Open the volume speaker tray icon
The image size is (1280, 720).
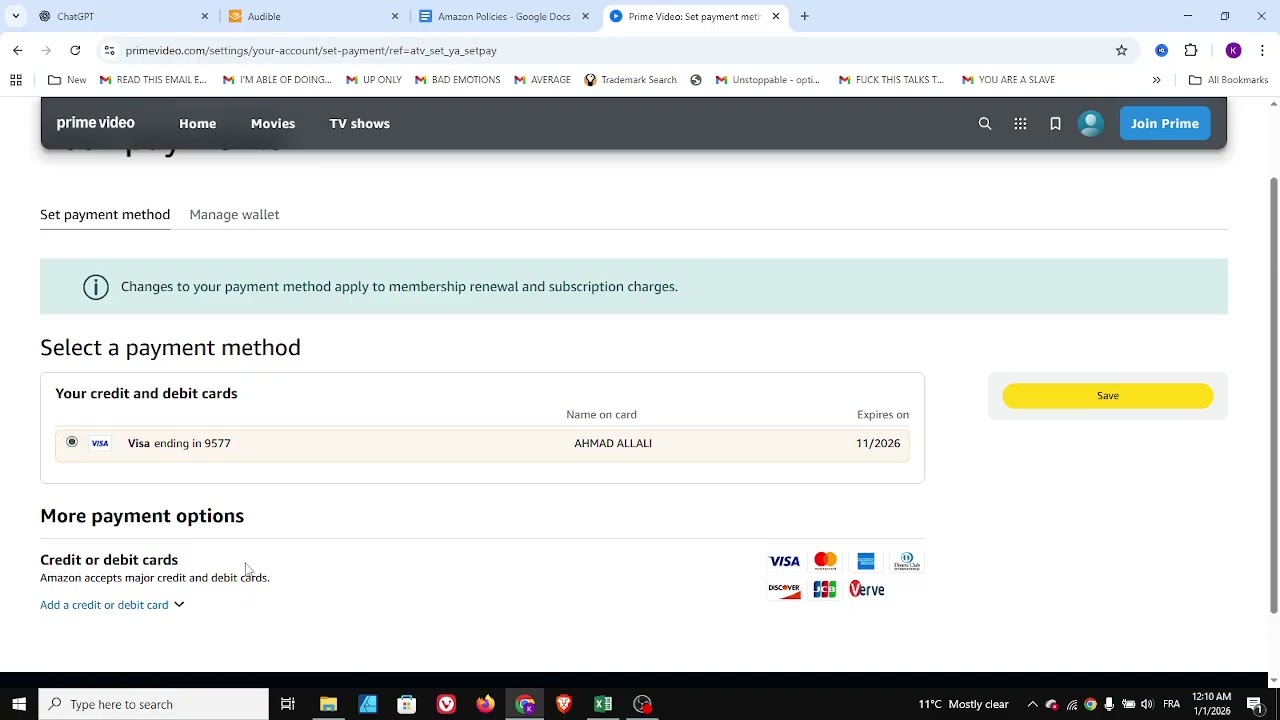(1147, 704)
